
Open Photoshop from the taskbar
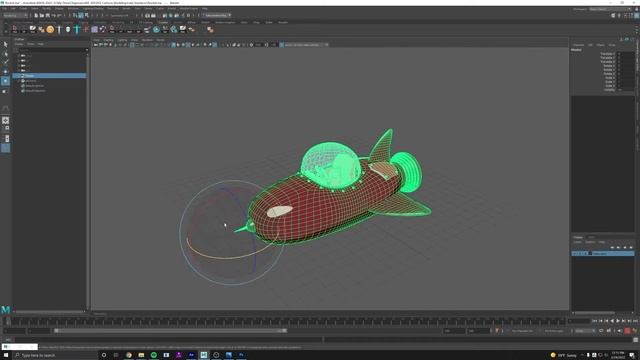(241, 355)
